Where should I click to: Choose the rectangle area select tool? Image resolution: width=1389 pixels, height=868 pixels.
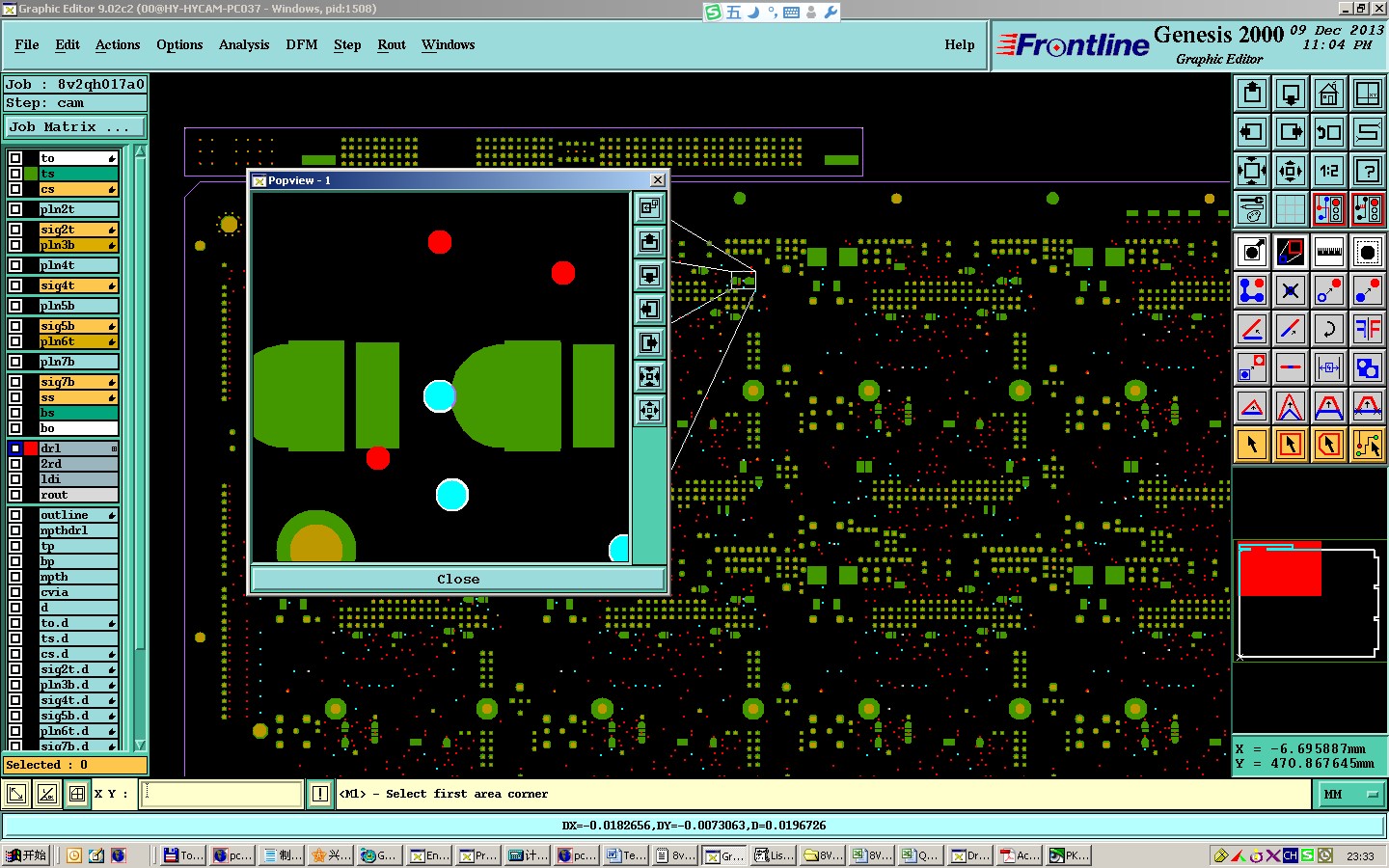(x=1291, y=445)
